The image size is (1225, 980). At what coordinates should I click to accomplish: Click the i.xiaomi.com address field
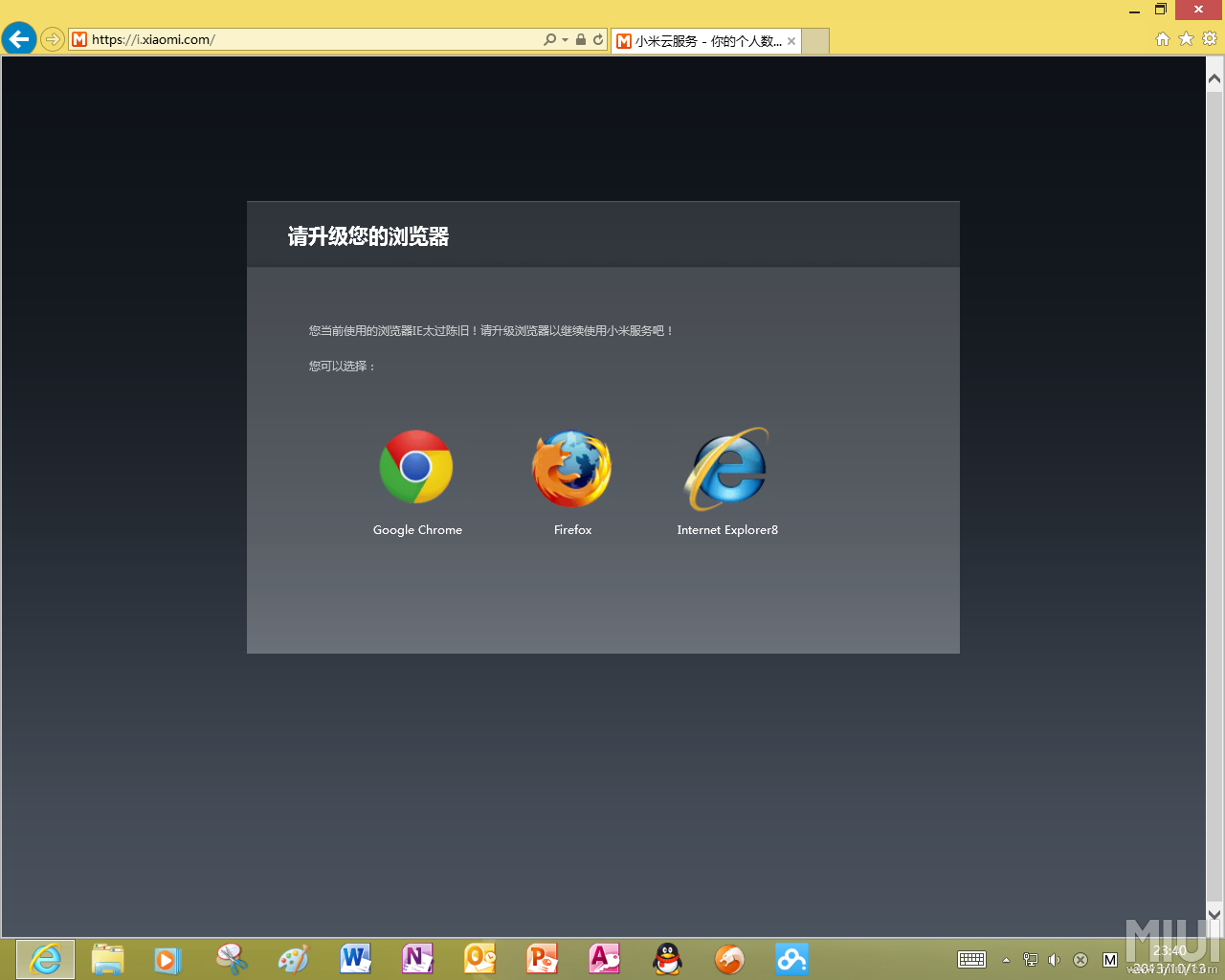[x=306, y=39]
